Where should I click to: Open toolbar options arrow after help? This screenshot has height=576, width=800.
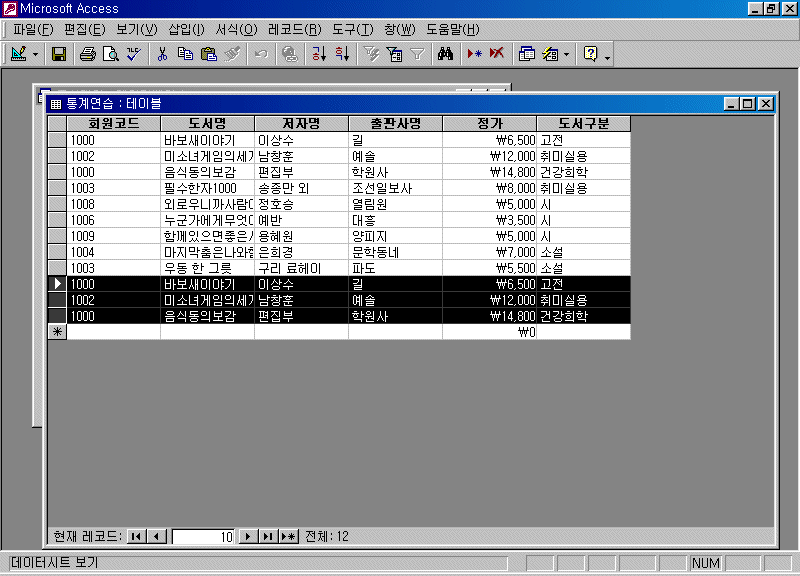pos(607,57)
